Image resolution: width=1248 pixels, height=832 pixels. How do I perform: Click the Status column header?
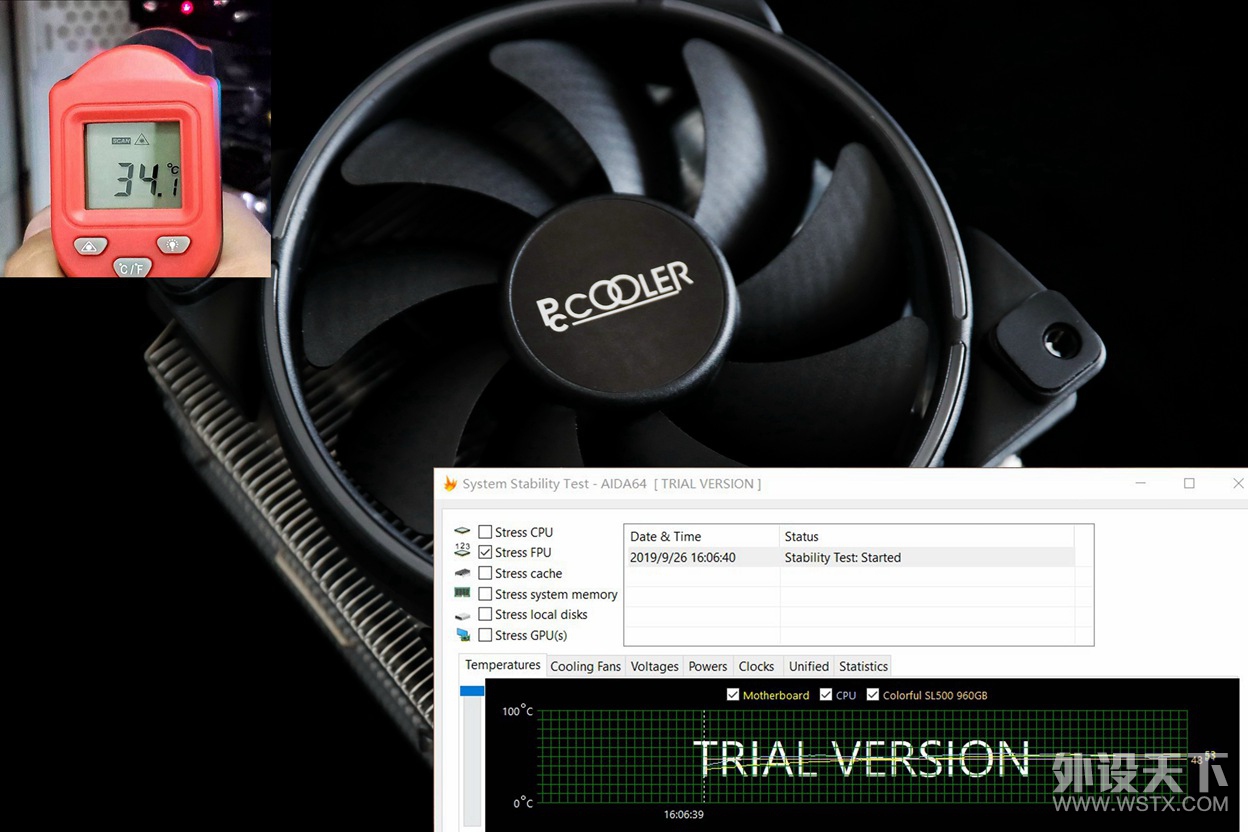[x=926, y=536]
